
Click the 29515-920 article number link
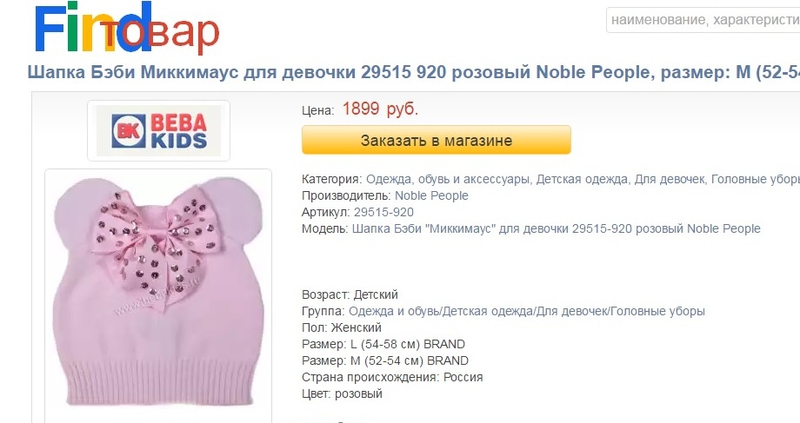pos(384,212)
